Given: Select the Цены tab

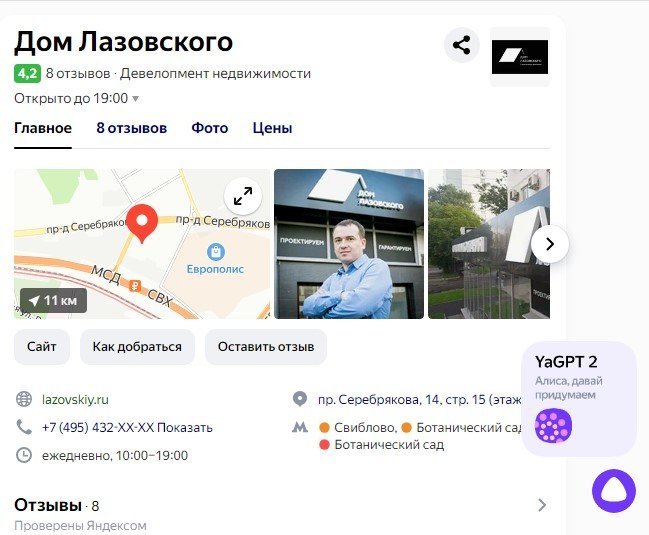Looking at the screenshot, I should click(x=272, y=128).
